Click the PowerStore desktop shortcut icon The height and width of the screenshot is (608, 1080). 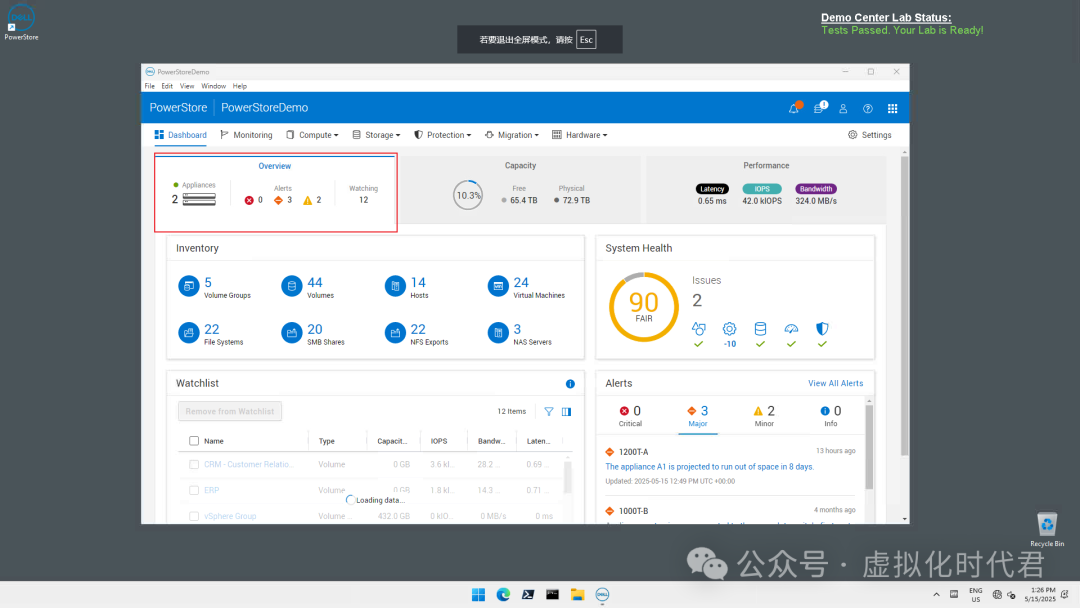click(21, 22)
